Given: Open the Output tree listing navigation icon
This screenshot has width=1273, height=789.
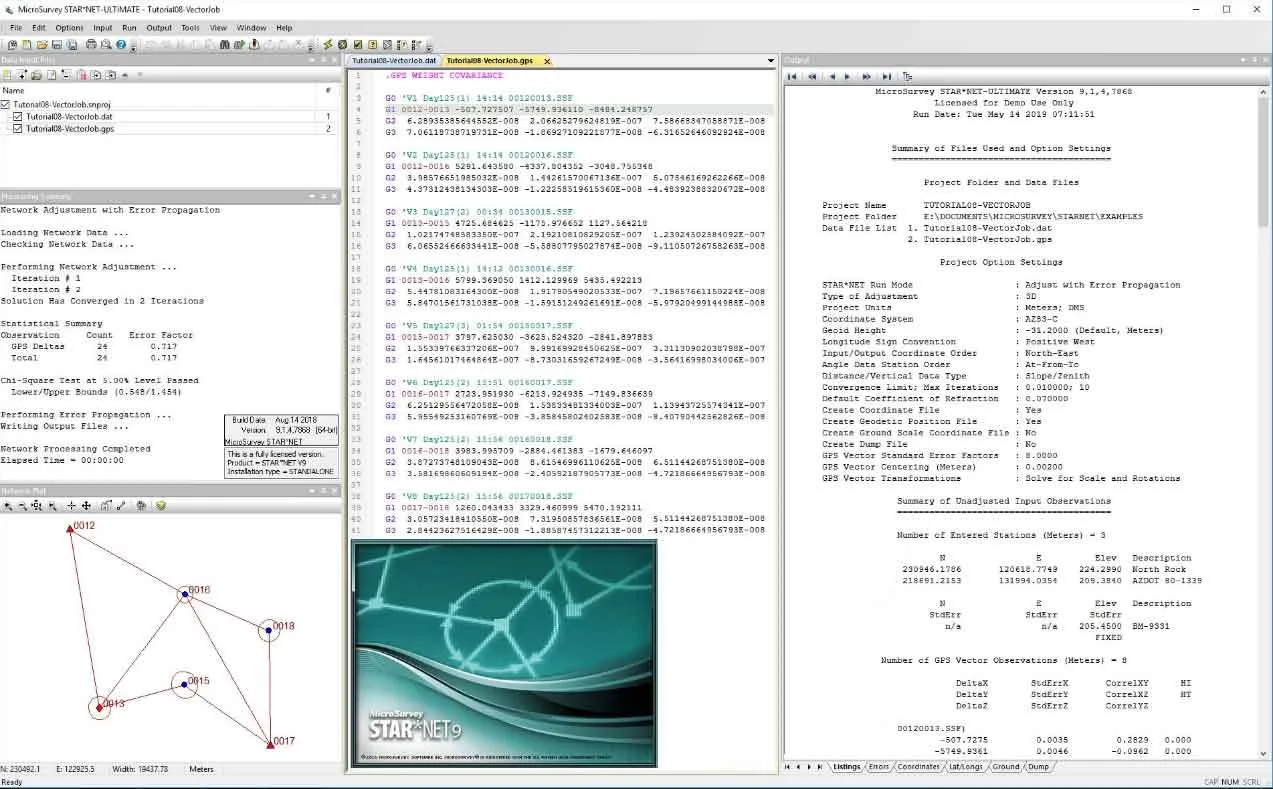Looking at the screenshot, I should 907,76.
